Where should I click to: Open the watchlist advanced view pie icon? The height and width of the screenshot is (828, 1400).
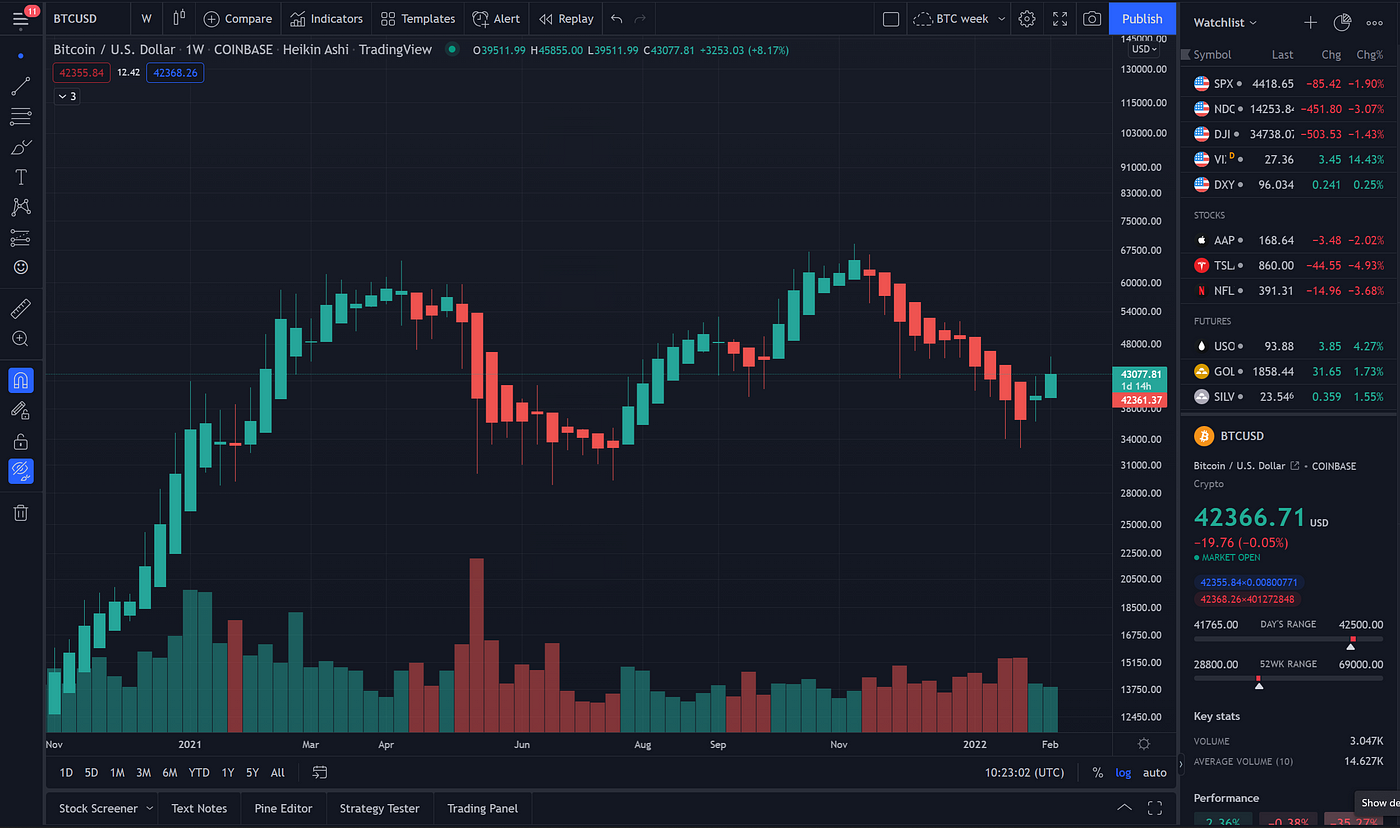click(1342, 21)
